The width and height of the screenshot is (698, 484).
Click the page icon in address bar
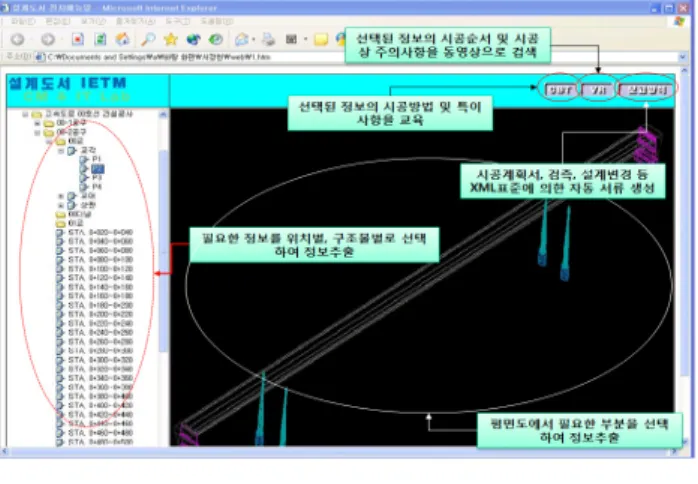coord(39,57)
